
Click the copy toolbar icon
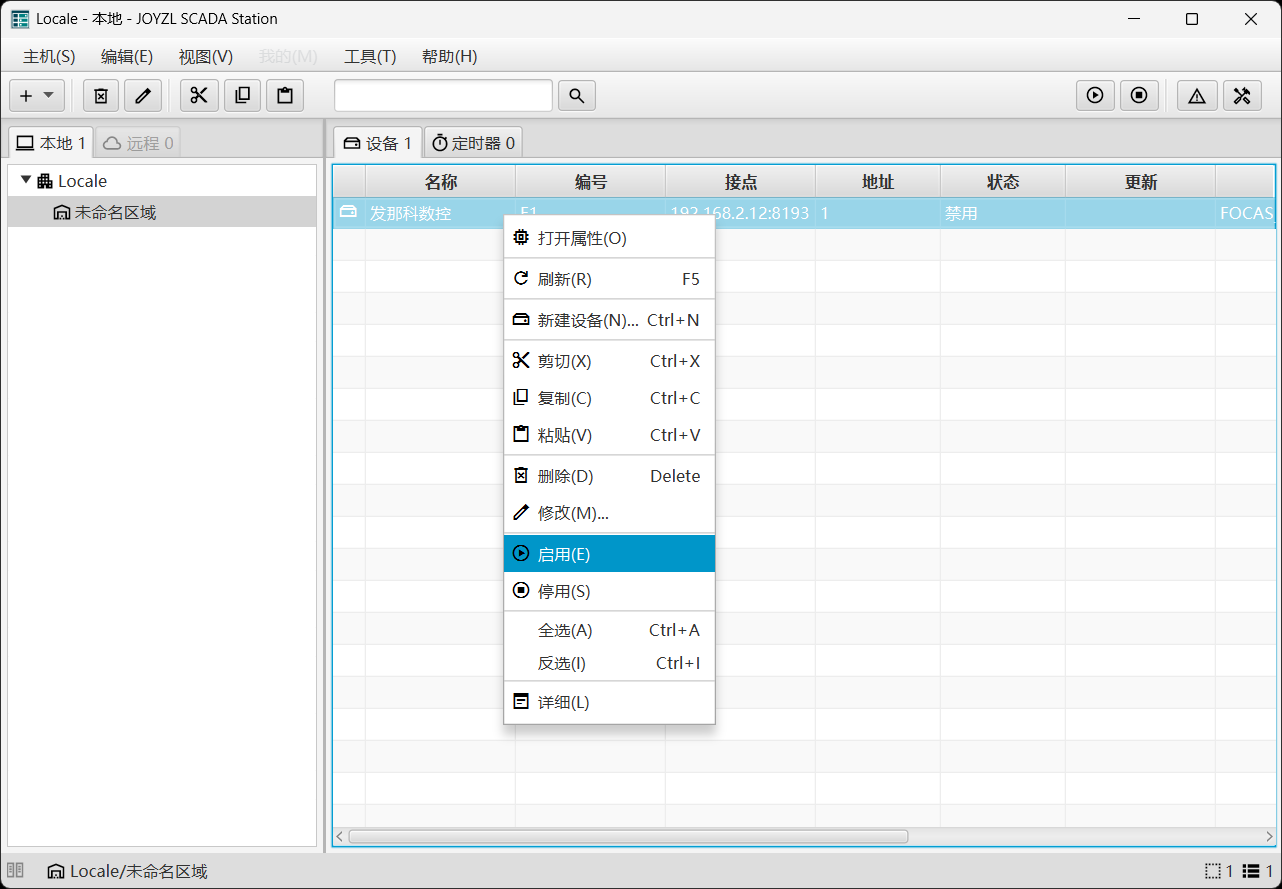pyautogui.click(x=242, y=96)
